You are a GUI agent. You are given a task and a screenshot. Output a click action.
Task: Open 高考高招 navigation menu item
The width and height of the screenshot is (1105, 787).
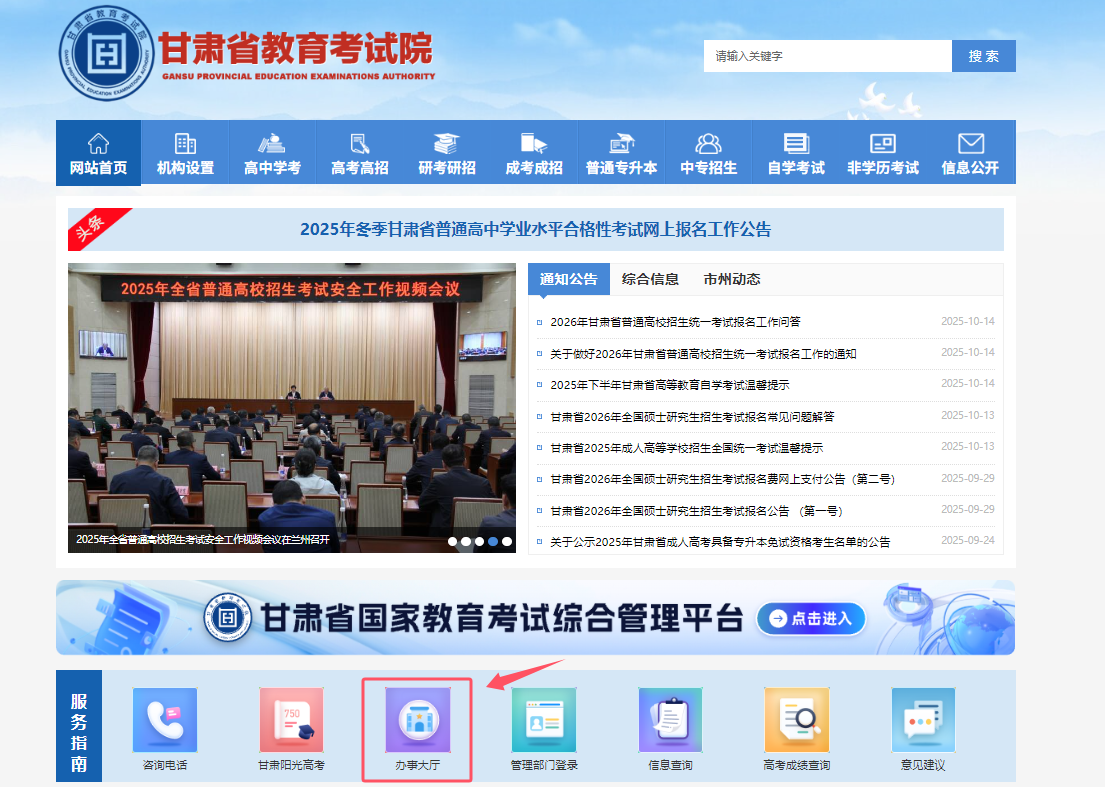[359, 153]
